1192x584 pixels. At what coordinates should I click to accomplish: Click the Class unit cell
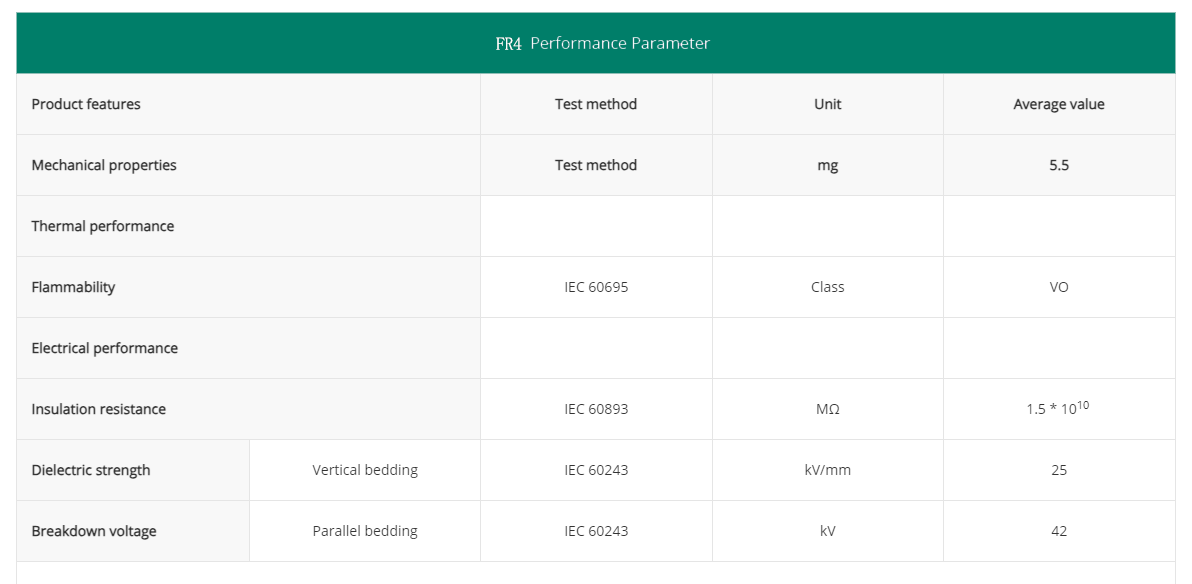827,287
